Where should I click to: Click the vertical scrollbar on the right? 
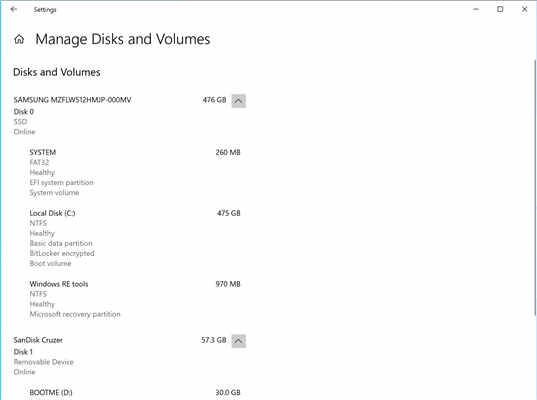535,188
